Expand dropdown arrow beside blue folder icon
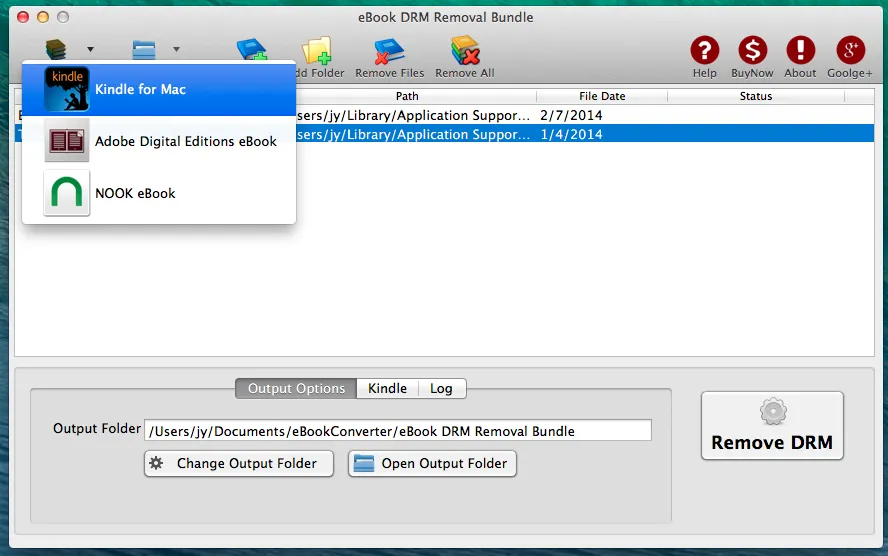 [176, 49]
